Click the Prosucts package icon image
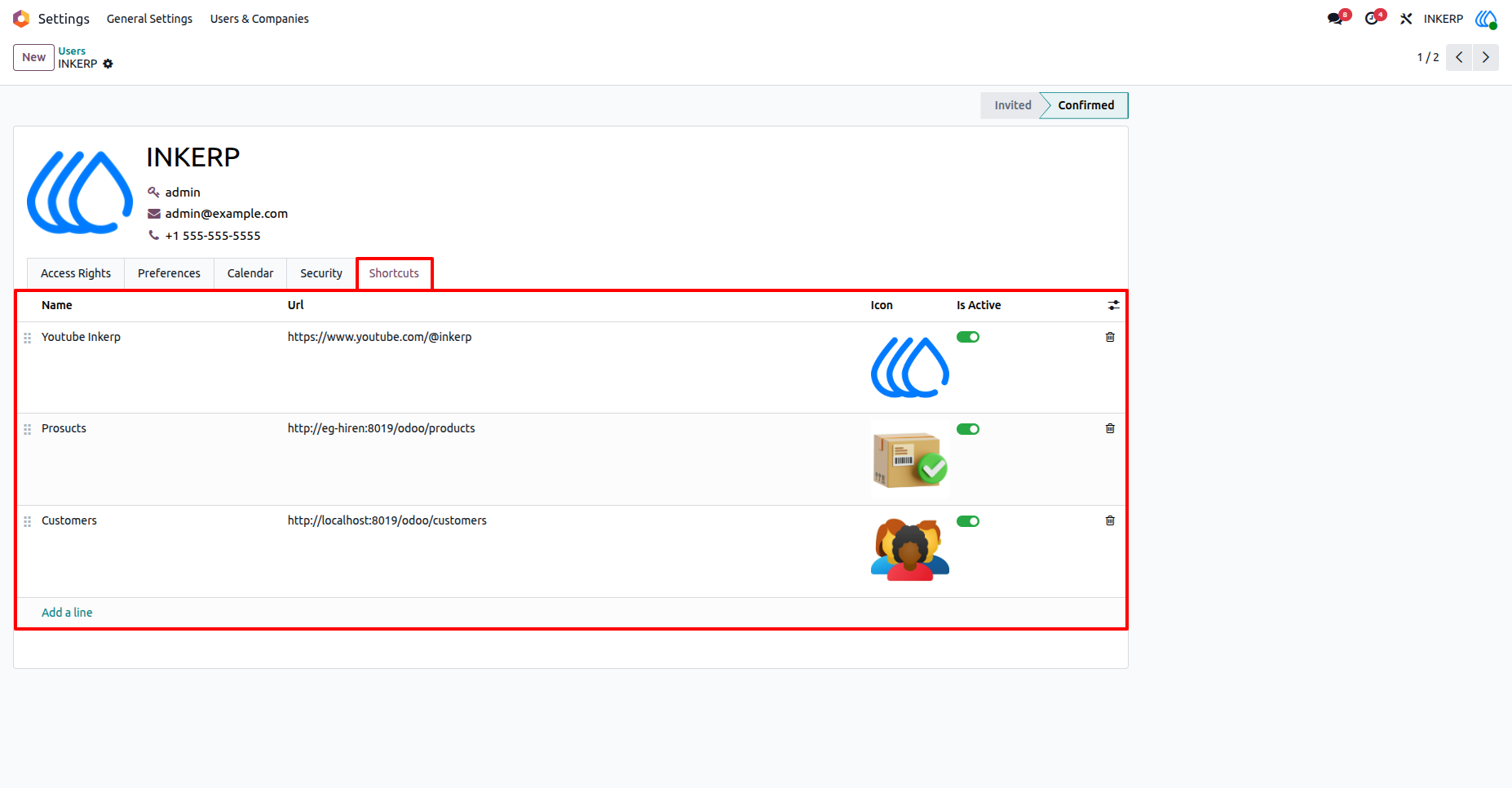 [x=910, y=460]
